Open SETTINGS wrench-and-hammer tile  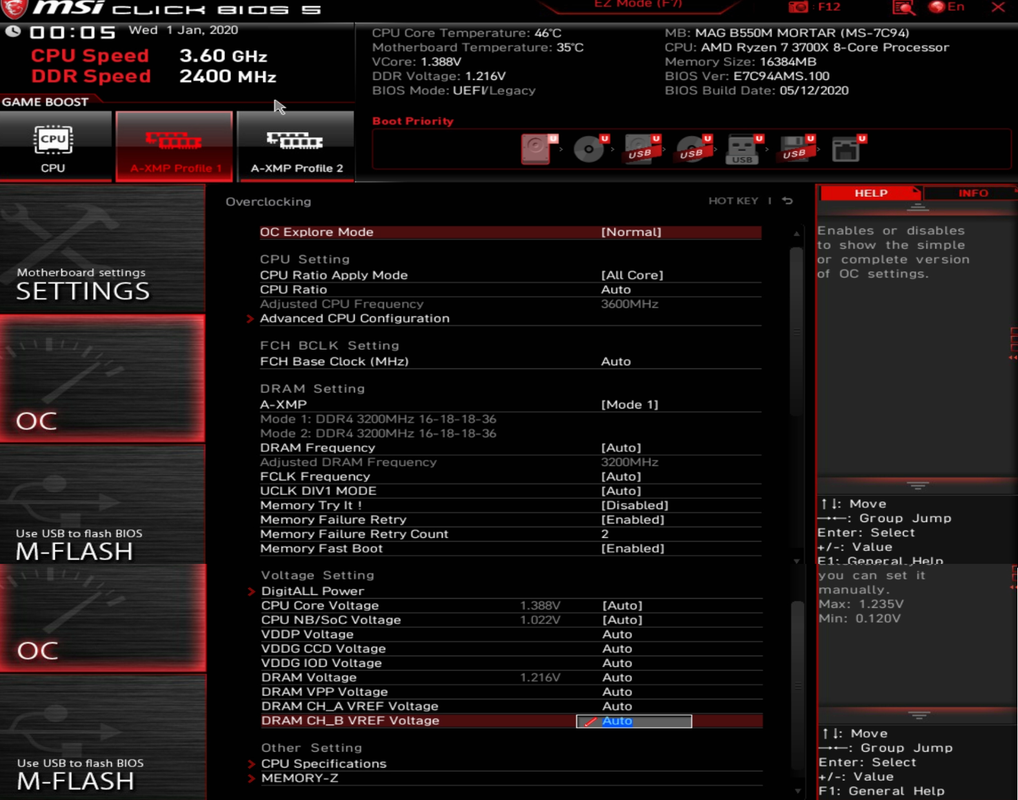tap(103, 249)
